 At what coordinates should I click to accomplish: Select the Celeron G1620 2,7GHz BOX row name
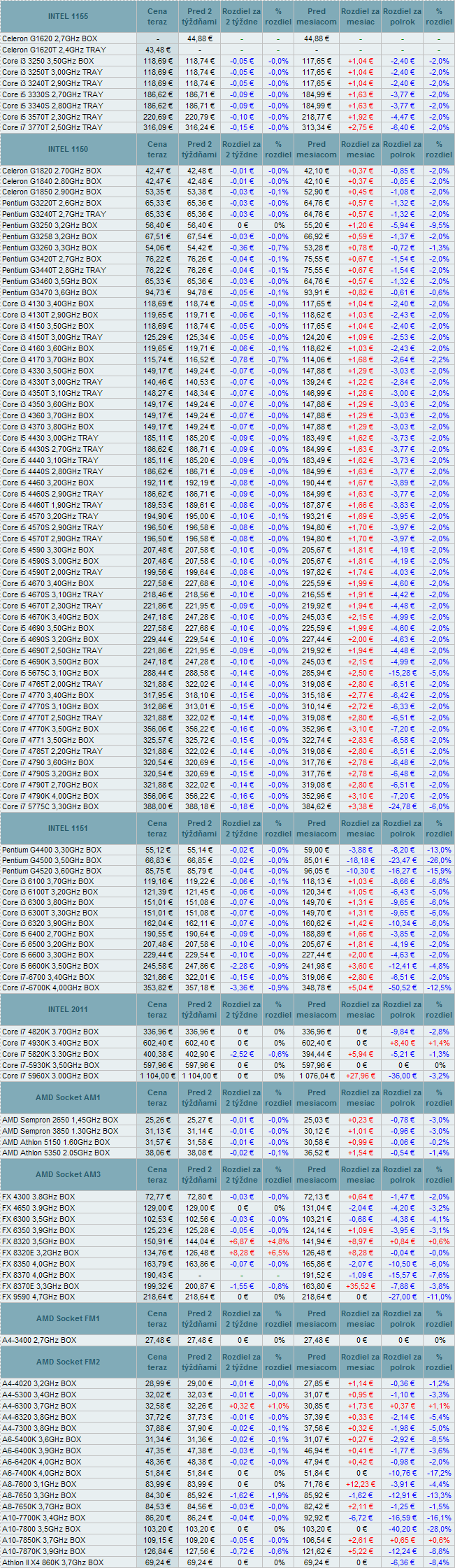(x=50, y=38)
